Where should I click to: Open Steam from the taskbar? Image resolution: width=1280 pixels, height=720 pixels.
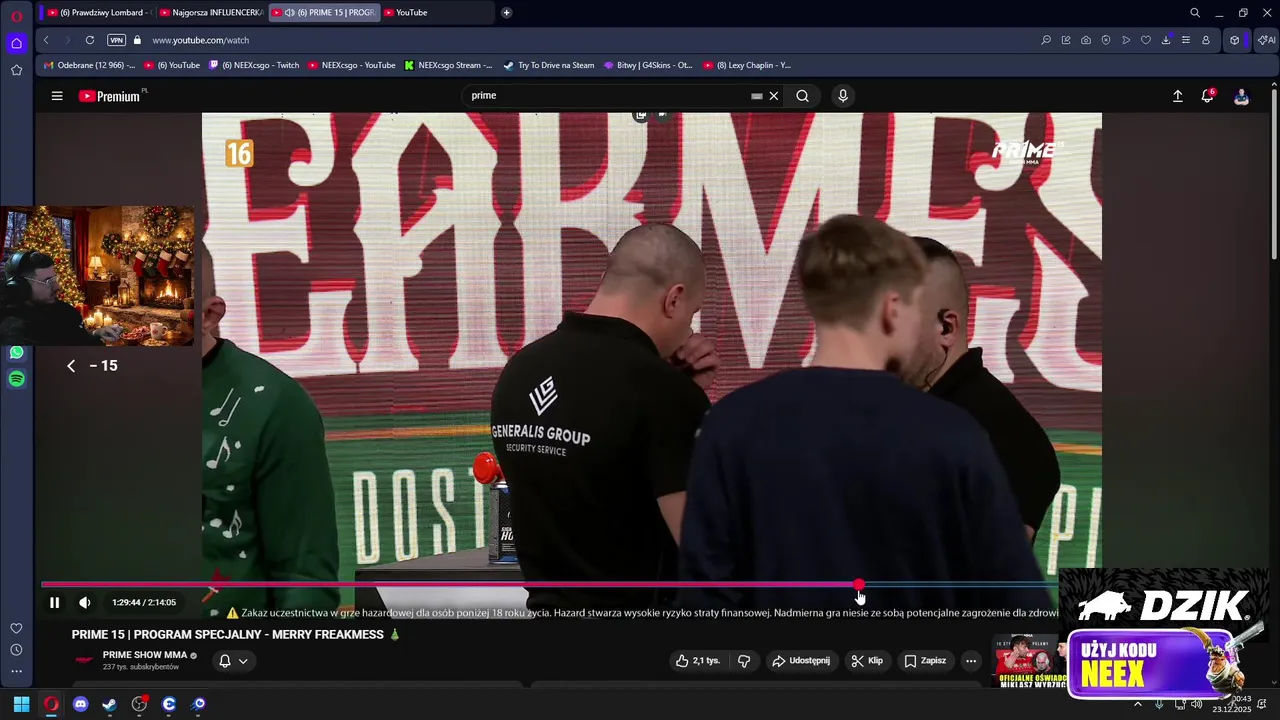[x=109, y=704]
